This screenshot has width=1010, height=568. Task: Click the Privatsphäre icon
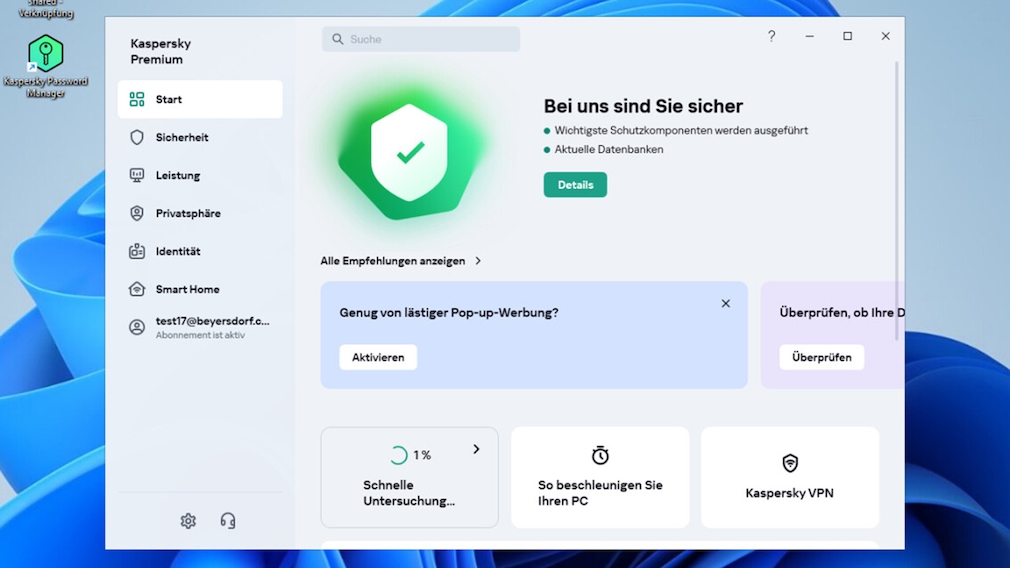[137, 213]
